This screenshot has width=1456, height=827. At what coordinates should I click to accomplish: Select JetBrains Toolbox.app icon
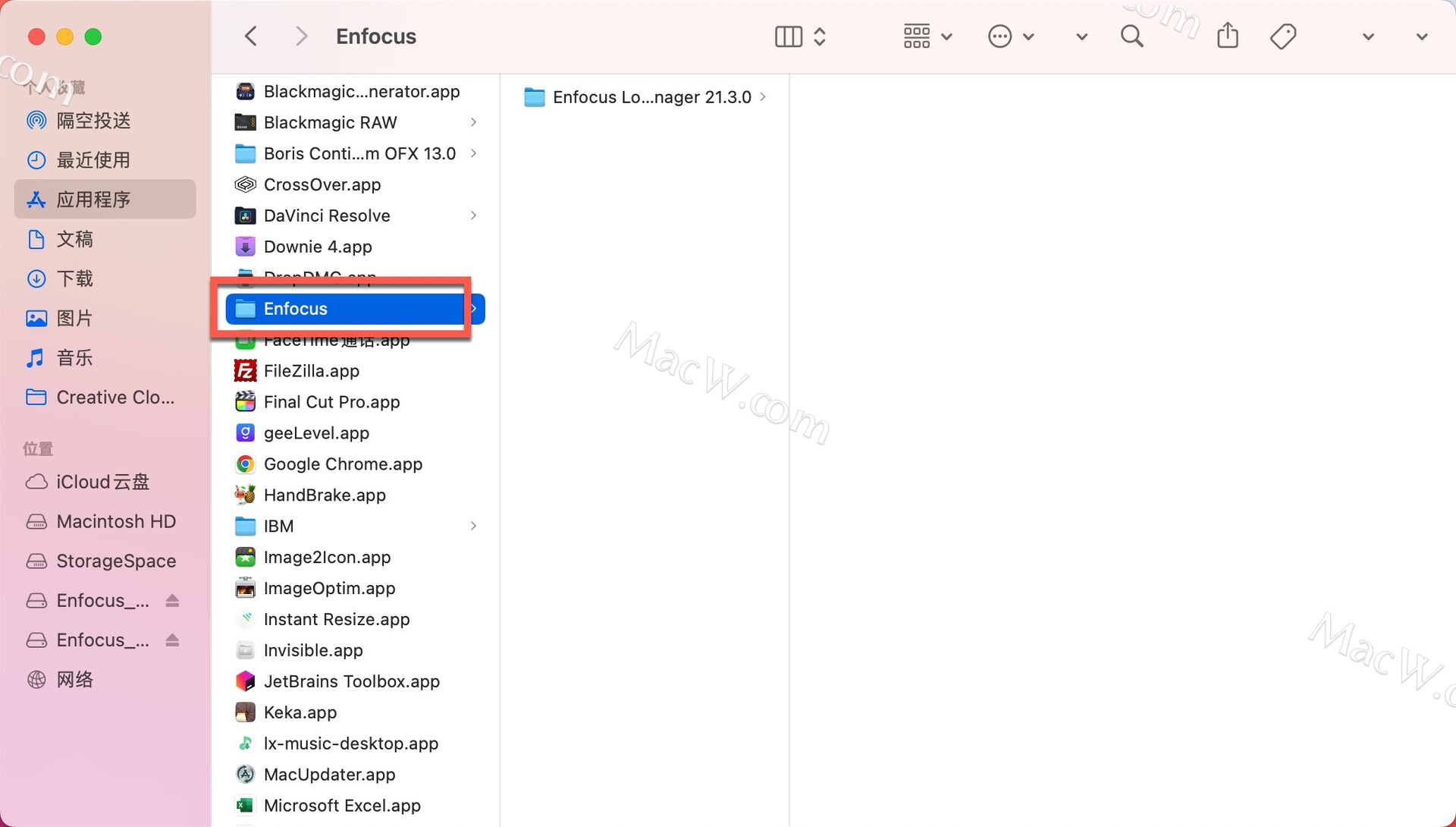(245, 681)
